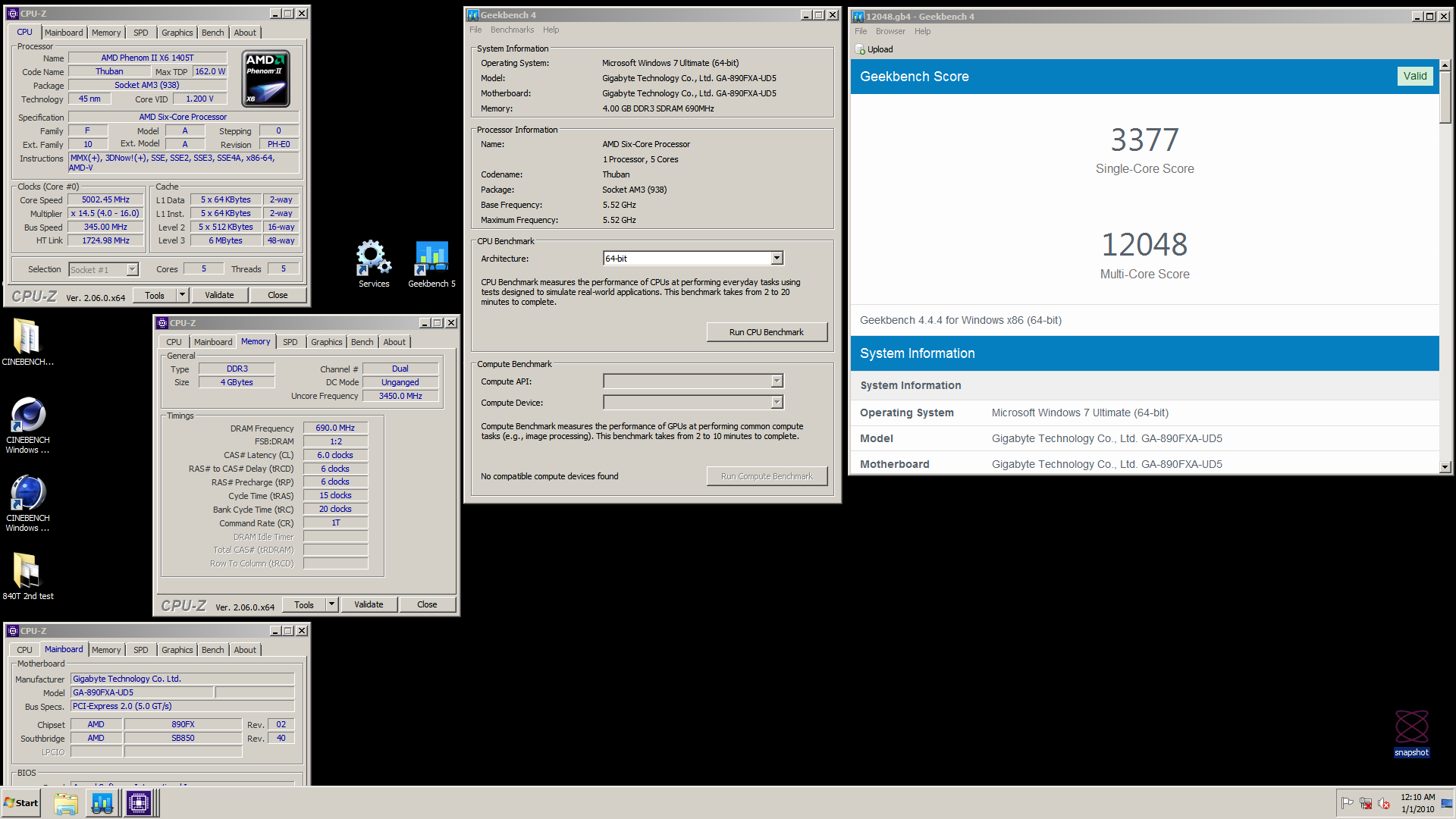Click the Uncore Frequency 3450.0 MHz value
The width and height of the screenshot is (1456, 819).
click(400, 396)
